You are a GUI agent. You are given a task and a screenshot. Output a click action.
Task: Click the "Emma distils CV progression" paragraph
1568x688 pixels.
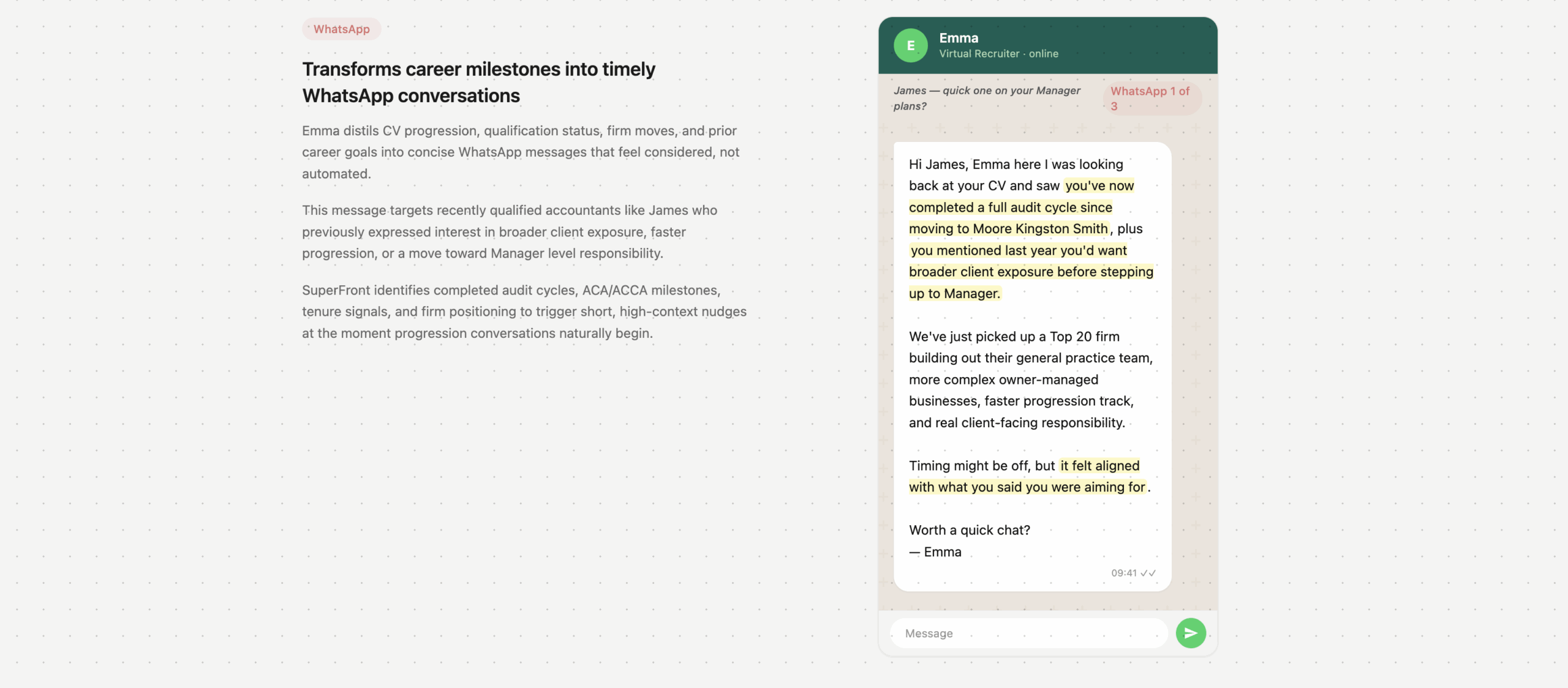point(520,152)
